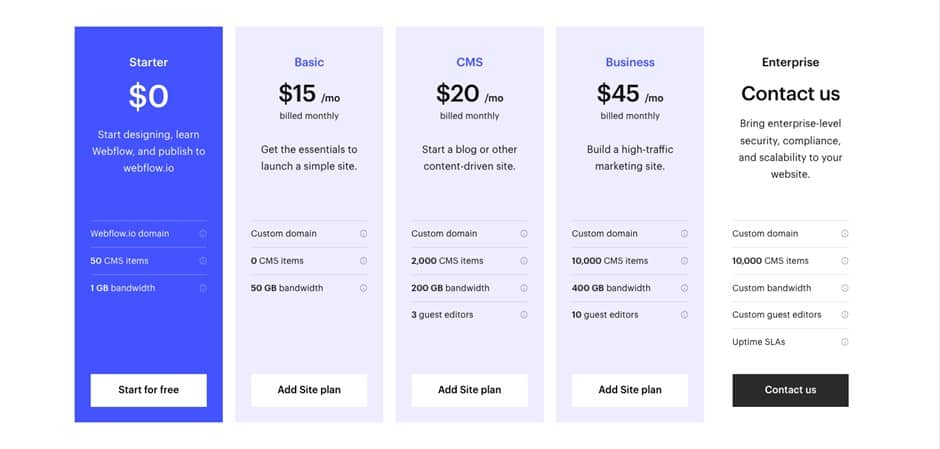
Task: Click the Enterprise Contact us headline
Action: (x=790, y=94)
